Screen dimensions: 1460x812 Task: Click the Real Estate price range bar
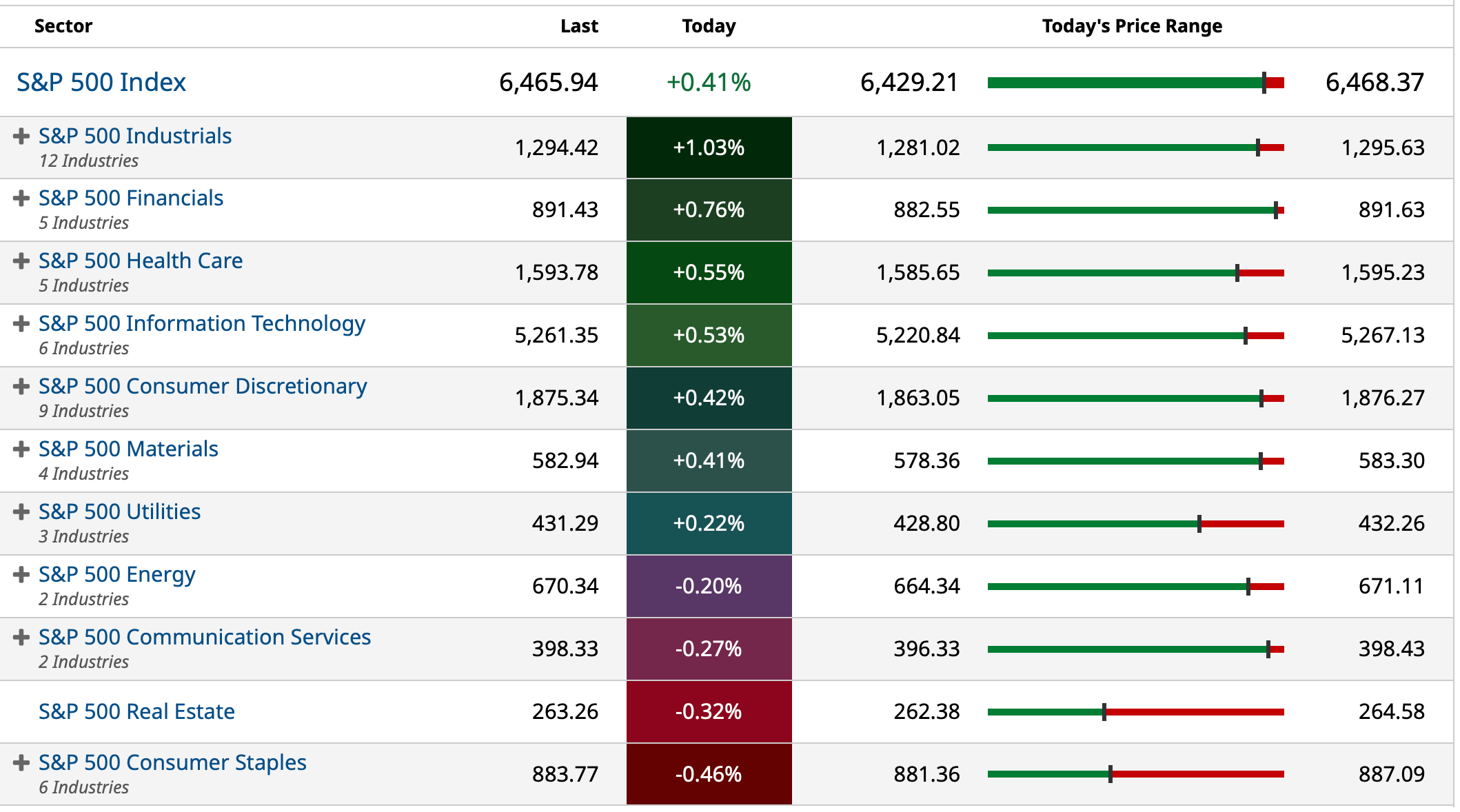tap(1135, 712)
